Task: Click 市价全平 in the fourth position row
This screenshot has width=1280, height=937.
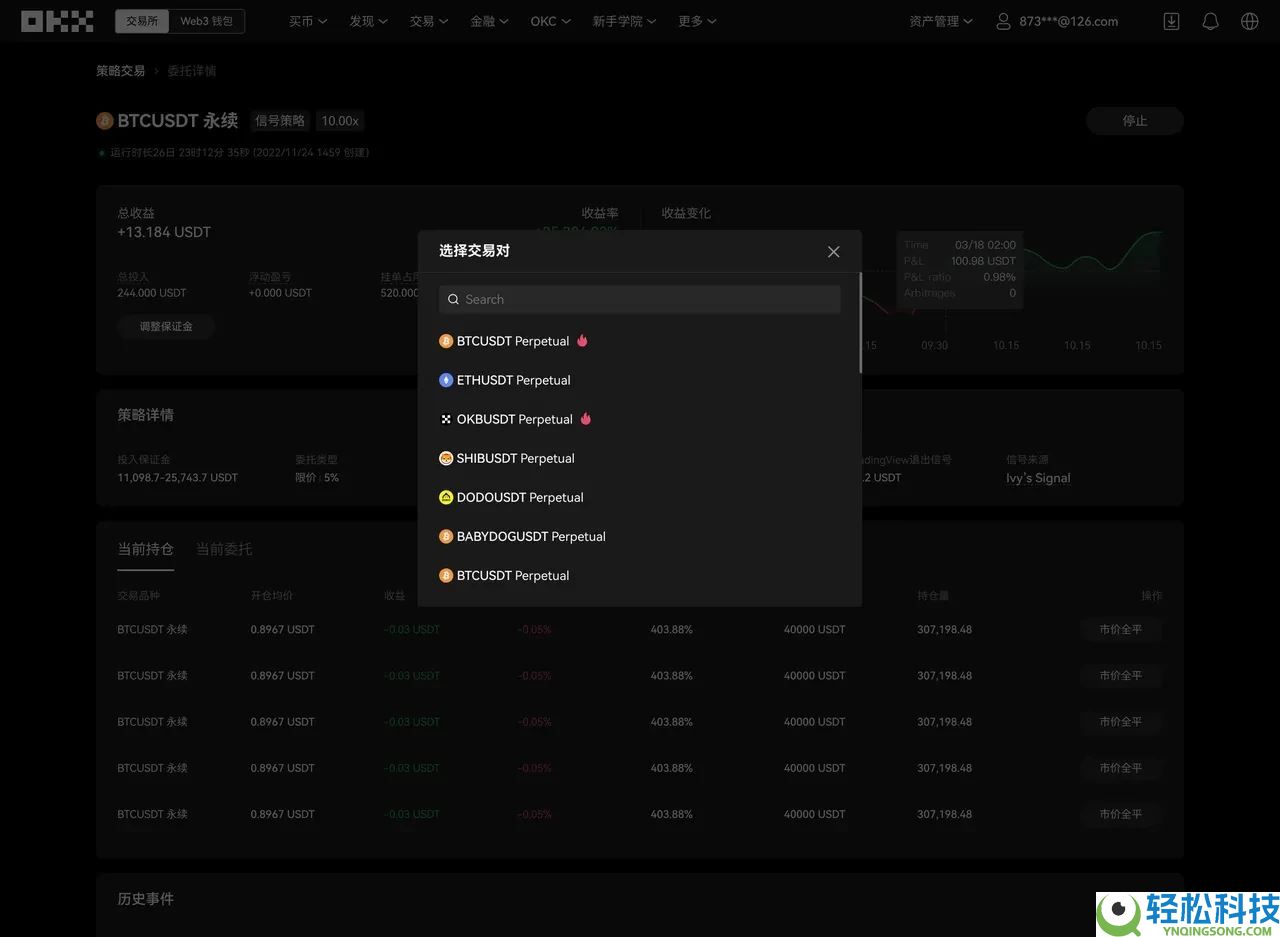Action: click(x=1120, y=768)
